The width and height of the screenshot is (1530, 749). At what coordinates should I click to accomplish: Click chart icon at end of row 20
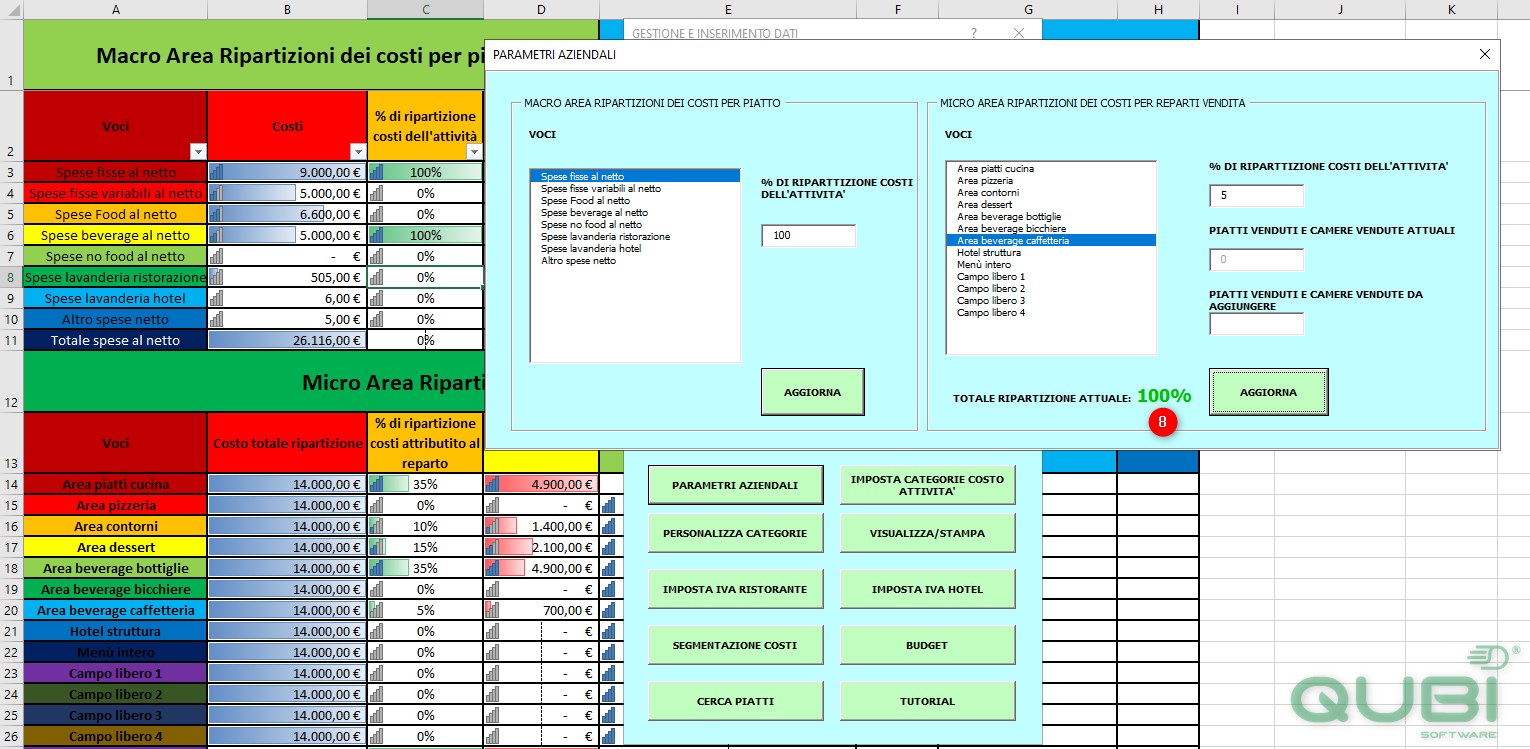tap(609, 610)
